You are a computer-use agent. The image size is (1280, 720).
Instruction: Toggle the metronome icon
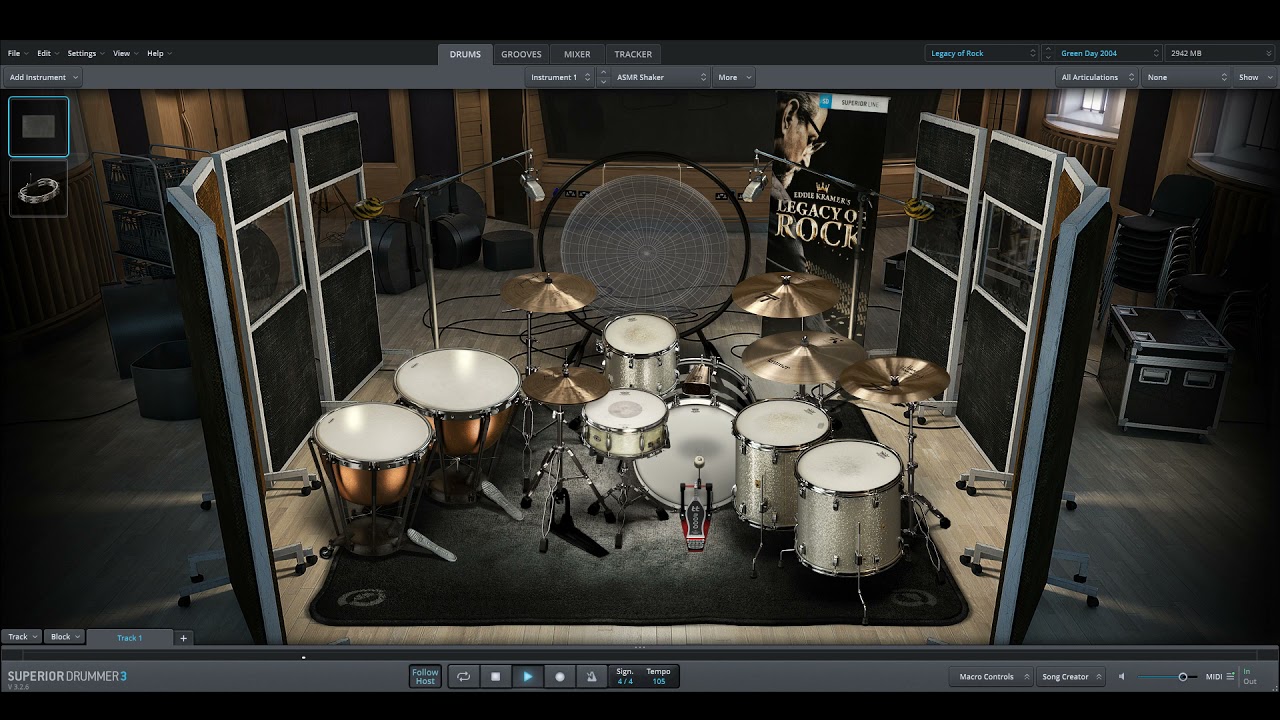click(x=591, y=677)
